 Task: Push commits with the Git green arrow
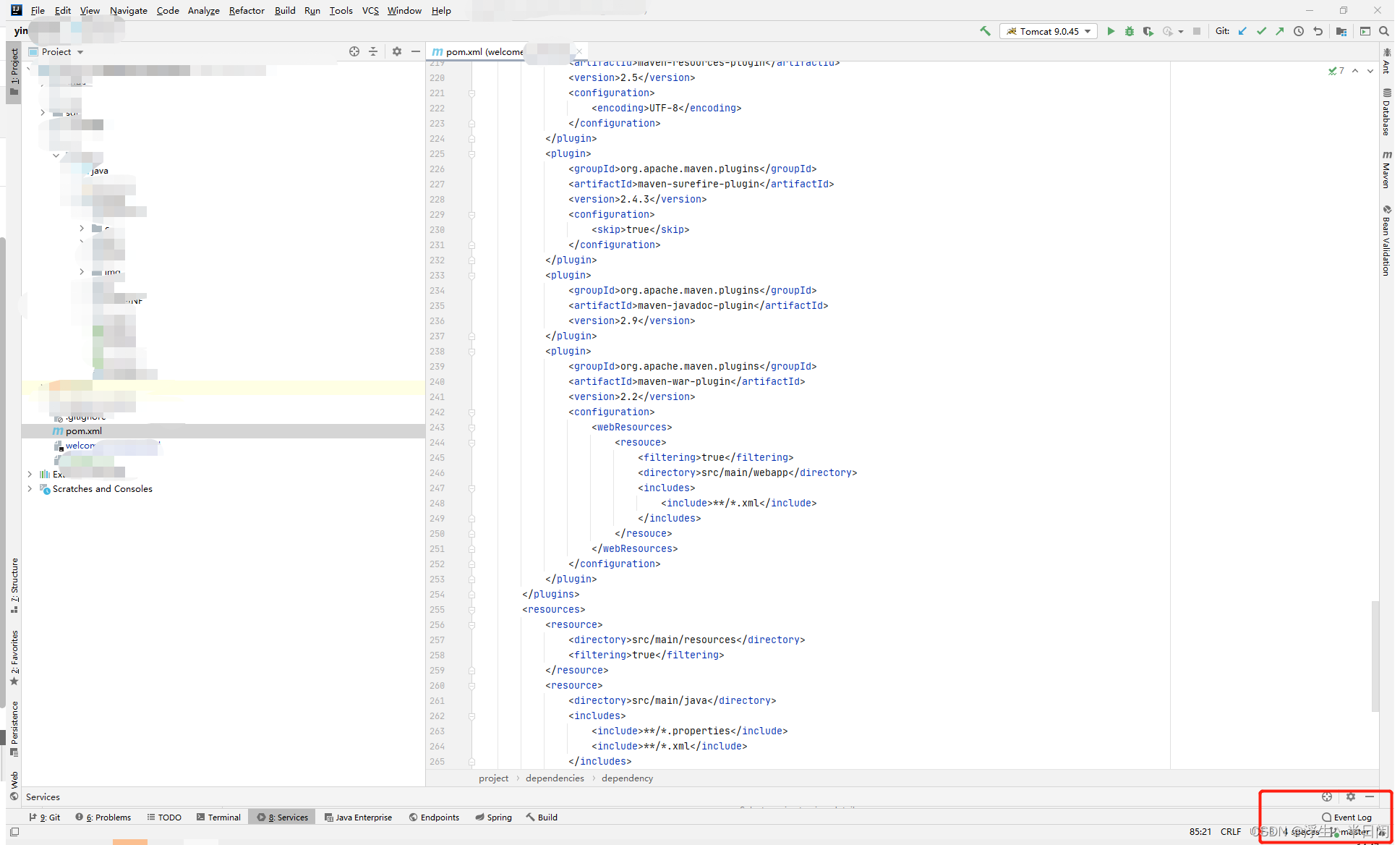[1280, 31]
